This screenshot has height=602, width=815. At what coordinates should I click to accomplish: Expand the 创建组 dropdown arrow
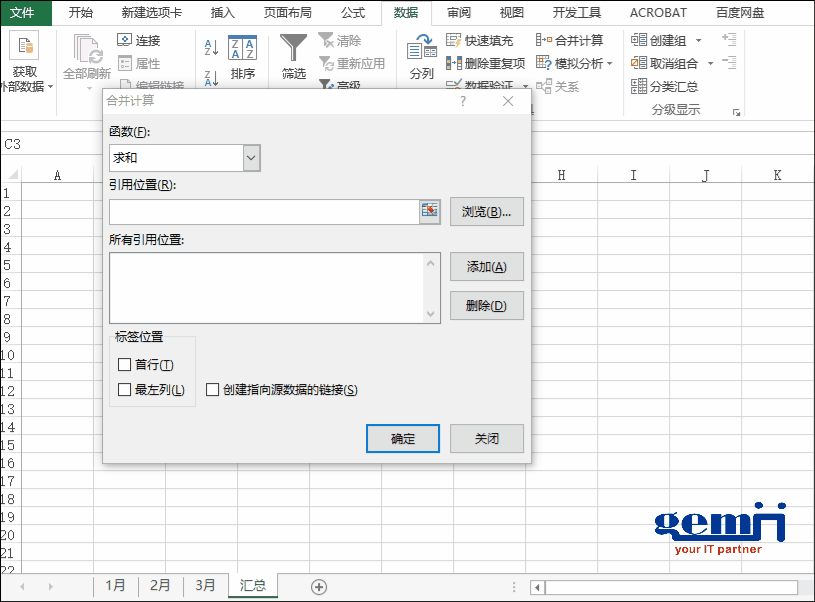click(698, 41)
